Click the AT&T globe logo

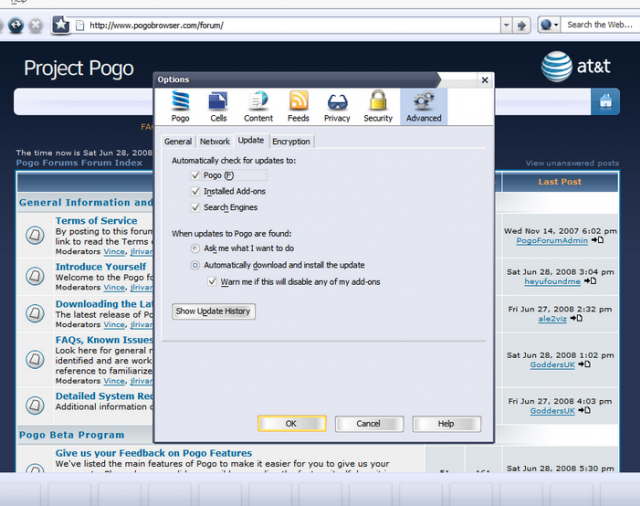tap(556, 67)
